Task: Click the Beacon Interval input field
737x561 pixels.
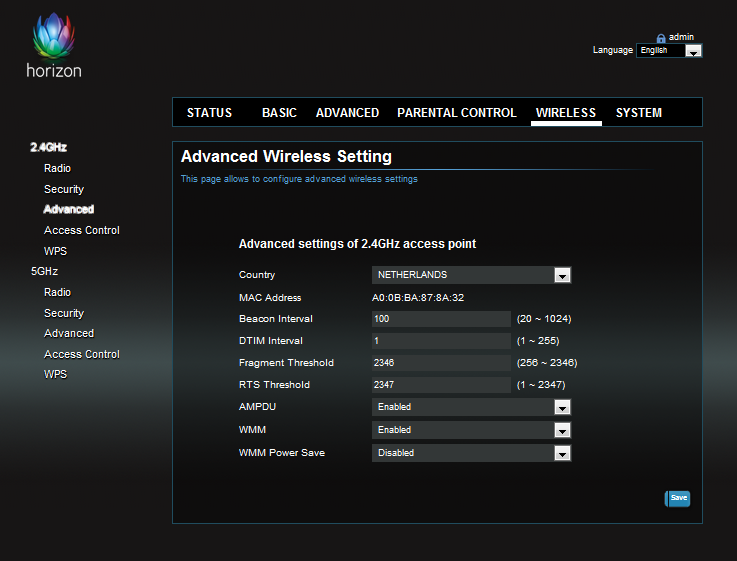Action: tap(441, 319)
